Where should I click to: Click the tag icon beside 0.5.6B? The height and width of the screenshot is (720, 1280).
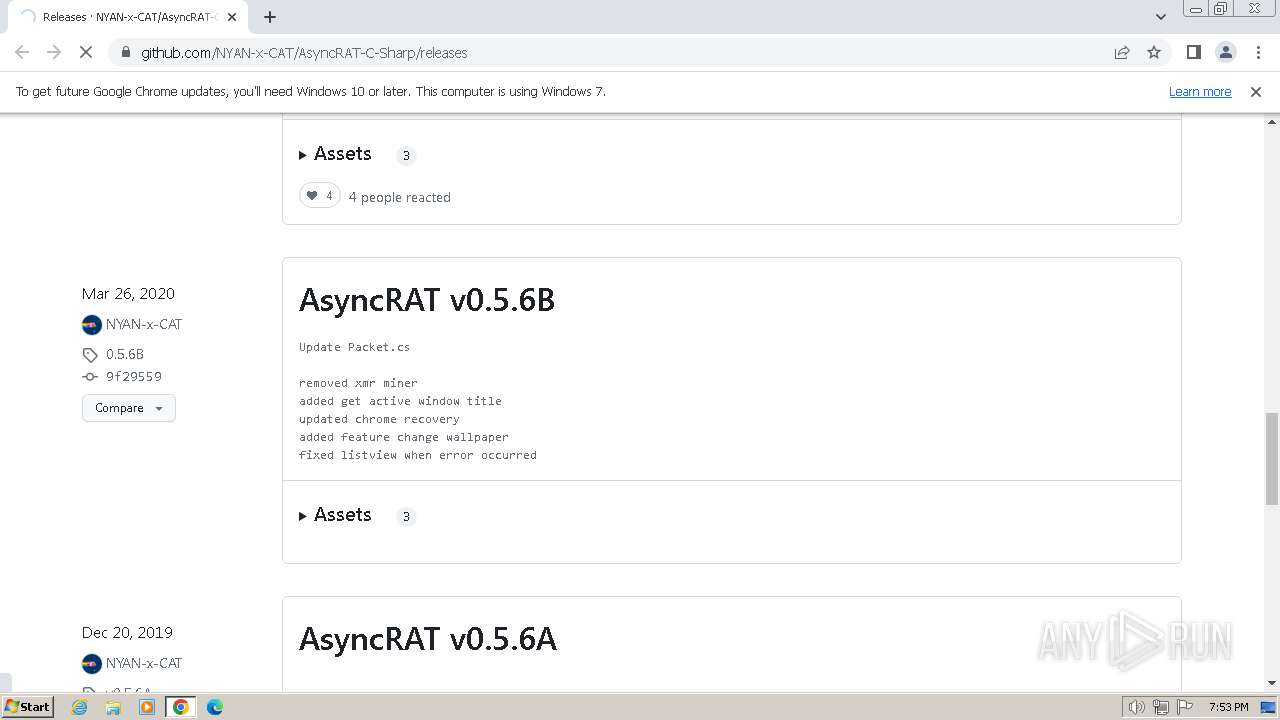[x=90, y=355]
